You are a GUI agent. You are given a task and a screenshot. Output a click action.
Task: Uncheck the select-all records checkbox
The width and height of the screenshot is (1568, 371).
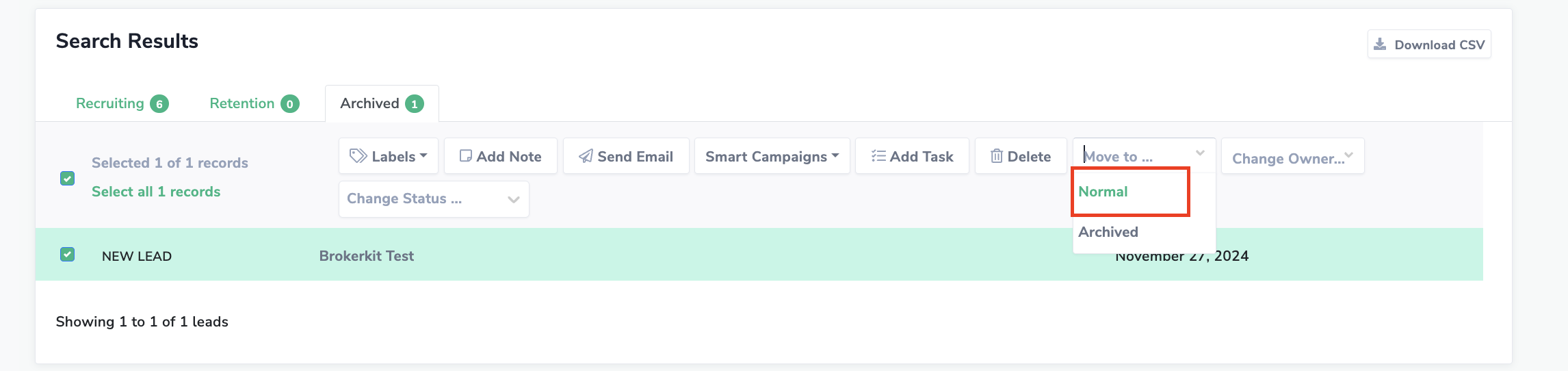pos(68,179)
